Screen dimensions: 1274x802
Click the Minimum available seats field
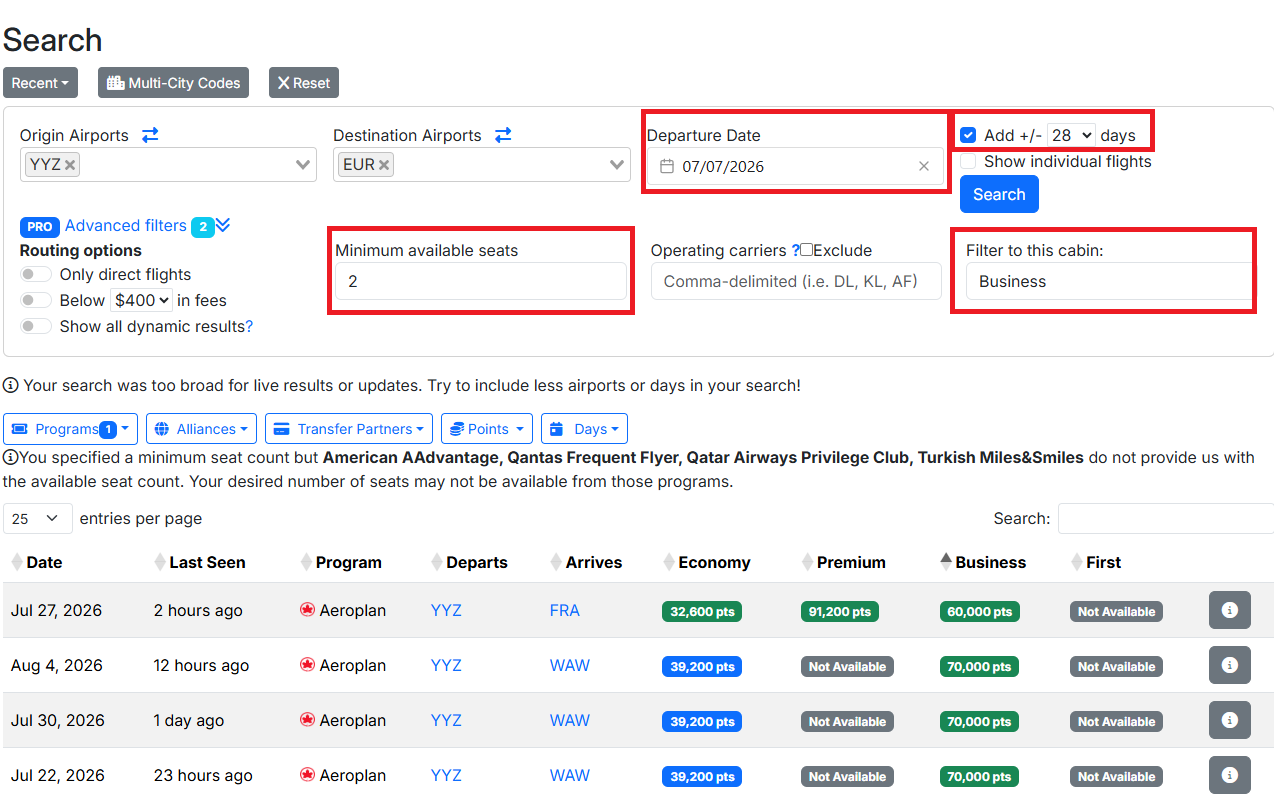[480, 282]
